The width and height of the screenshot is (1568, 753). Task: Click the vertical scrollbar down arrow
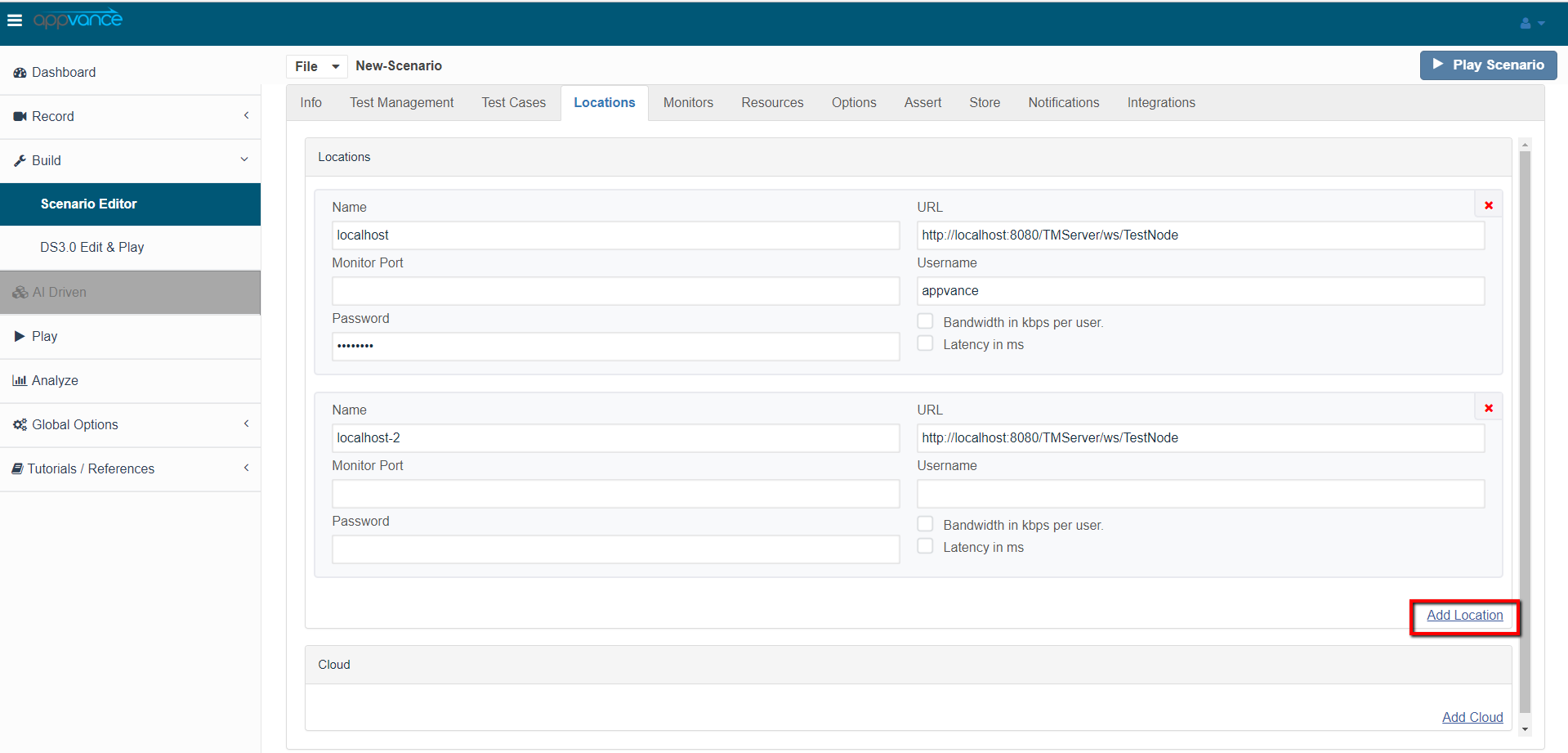pos(1525,729)
